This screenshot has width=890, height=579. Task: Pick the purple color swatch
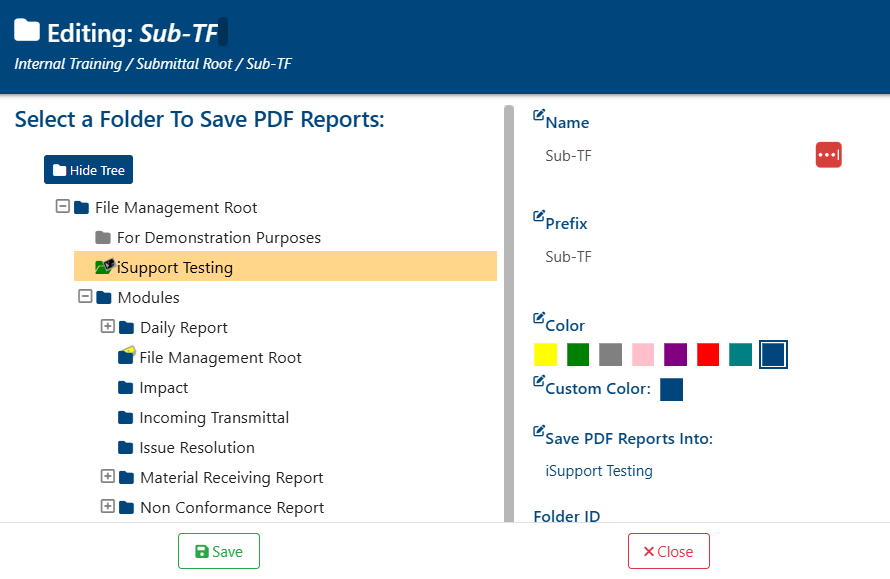675,354
